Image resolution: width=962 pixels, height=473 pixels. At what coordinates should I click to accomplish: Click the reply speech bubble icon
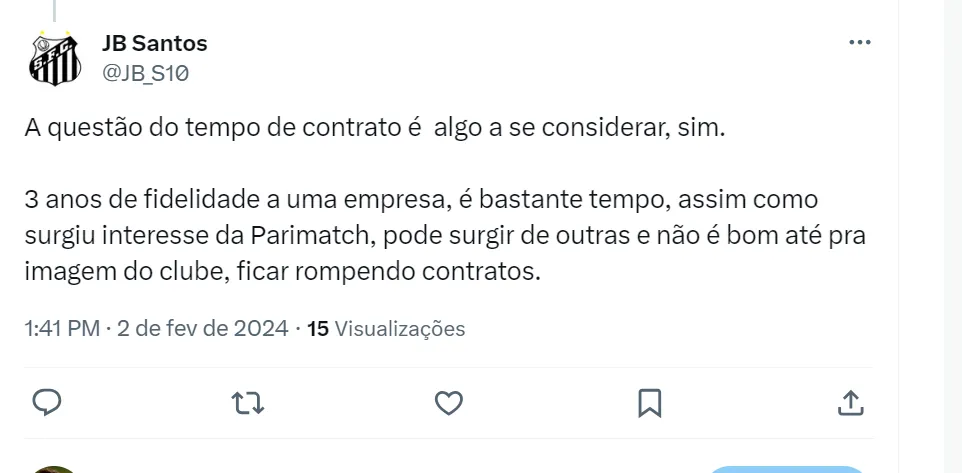point(48,402)
